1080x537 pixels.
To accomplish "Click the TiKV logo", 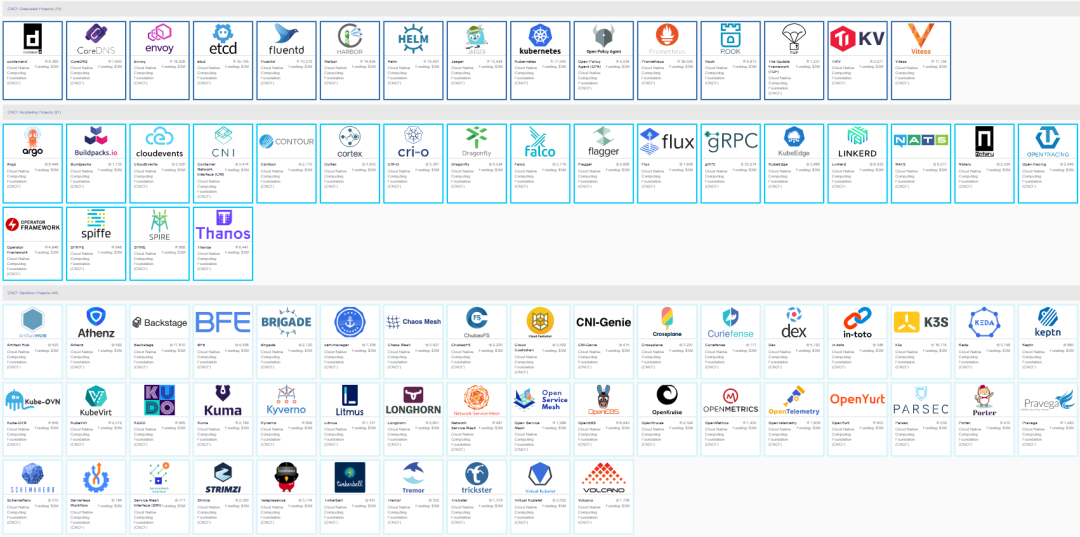I will (857, 39).
